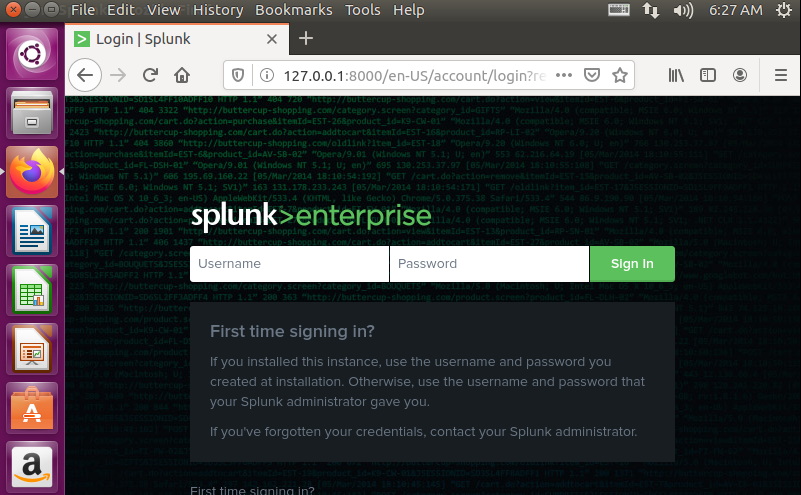Click Firefox icon in launcher
The height and width of the screenshot is (495, 801).
tap(32, 172)
